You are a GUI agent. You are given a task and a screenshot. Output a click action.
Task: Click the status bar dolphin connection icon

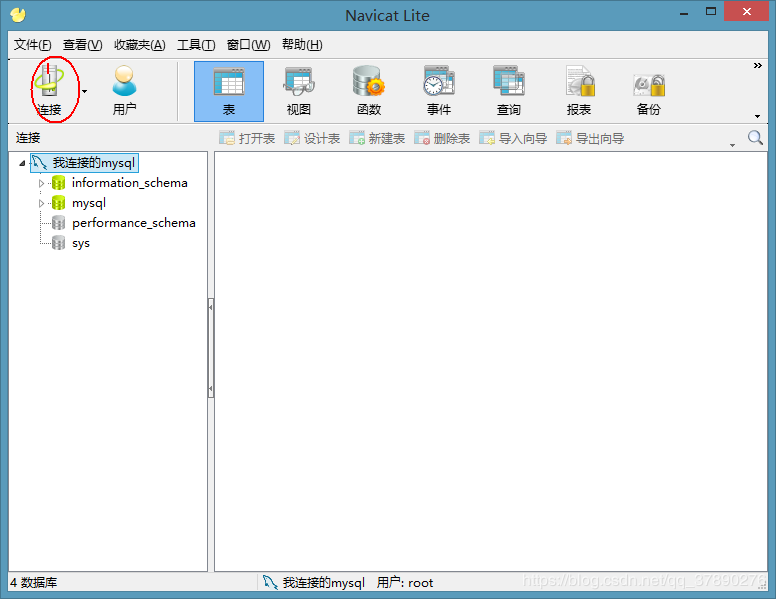coord(270,582)
